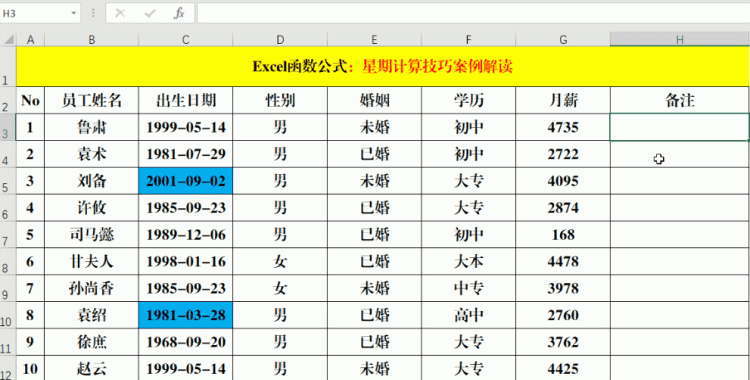The height and width of the screenshot is (380, 750).
Task: Open the Insert Function fx dialog
Action: tap(179, 13)
